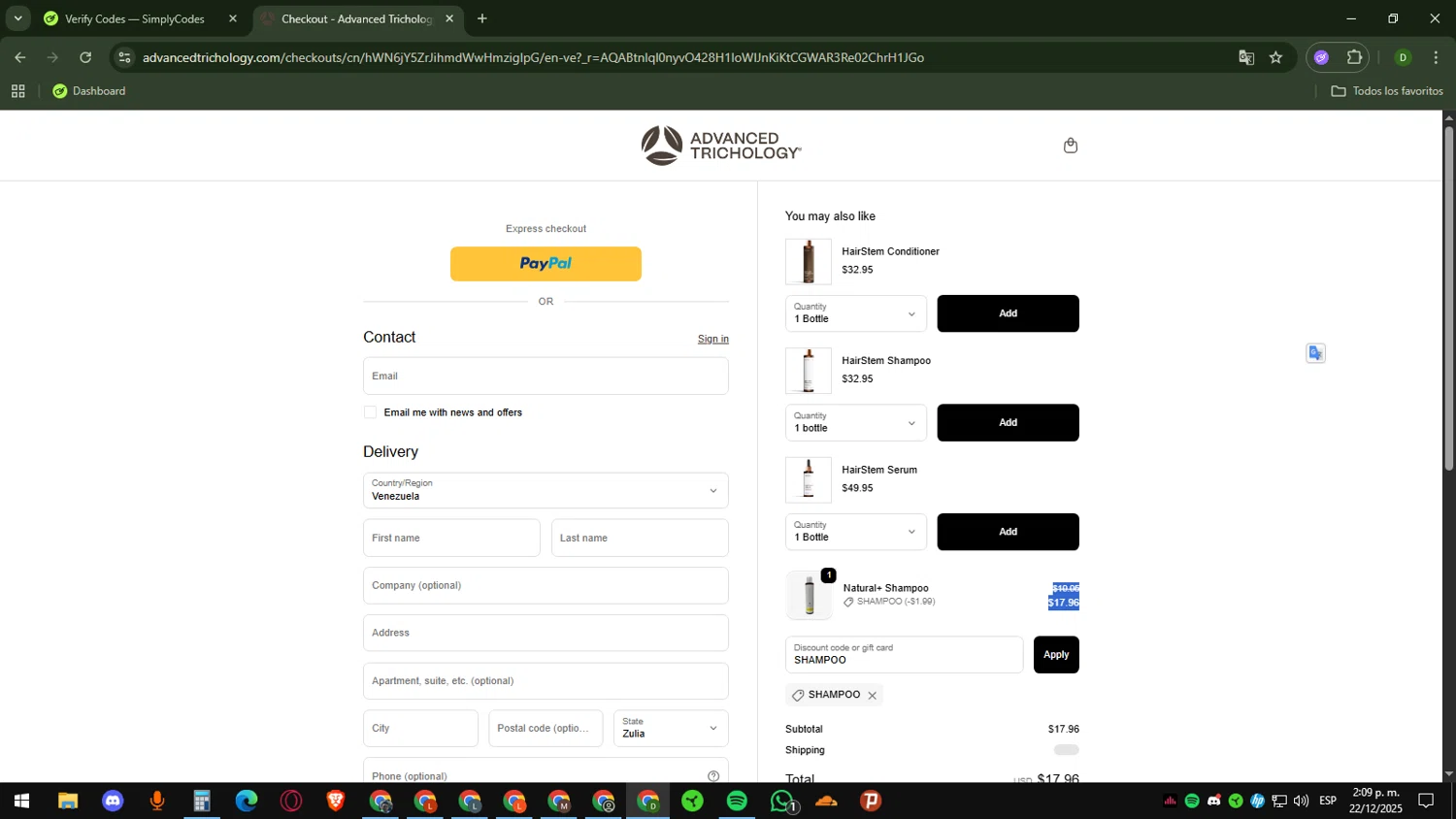
Task: Open Spotify from the taskbar
Action: pyautogui.click(x=737, y=801)
